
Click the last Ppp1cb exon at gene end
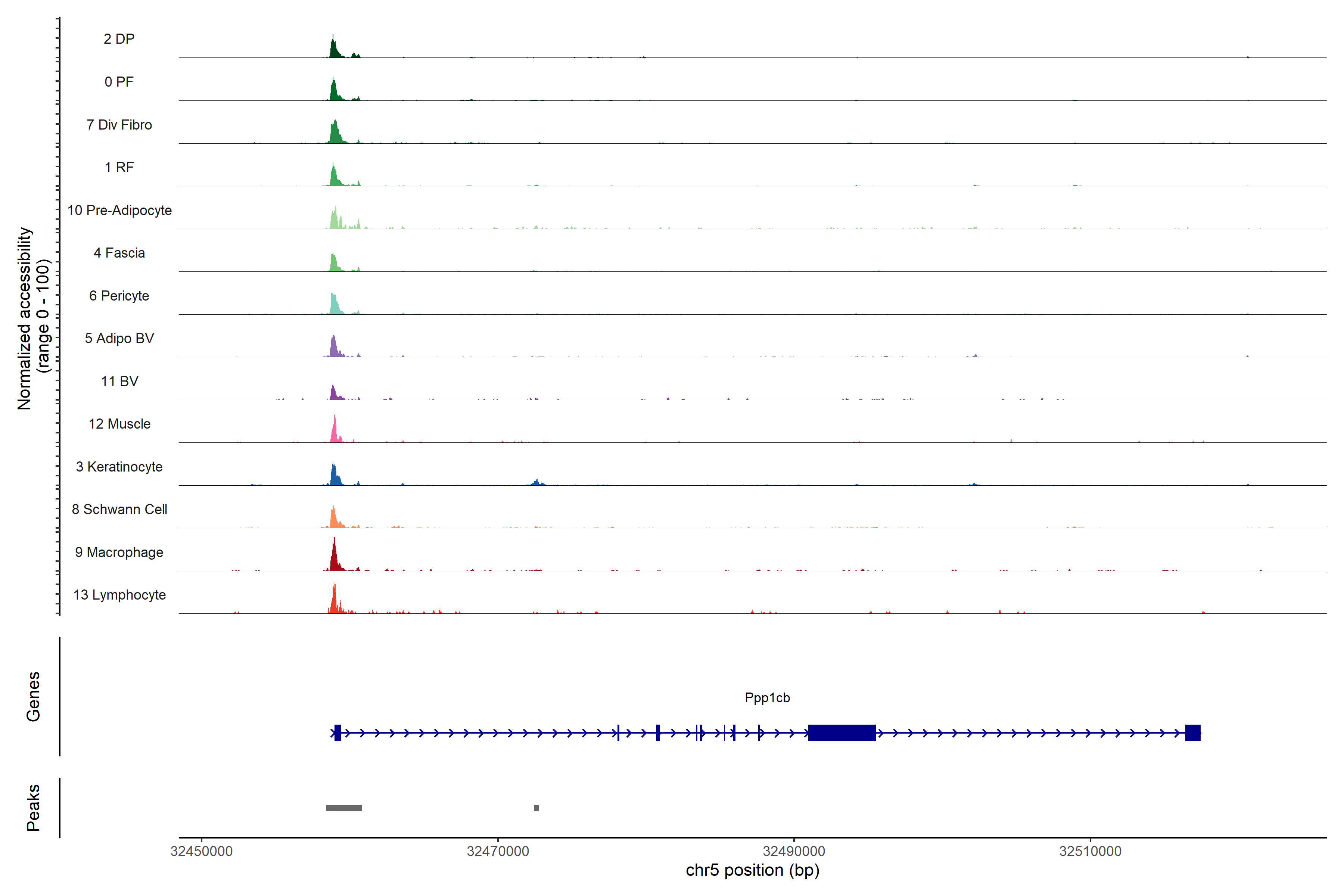click(1192, 732)
